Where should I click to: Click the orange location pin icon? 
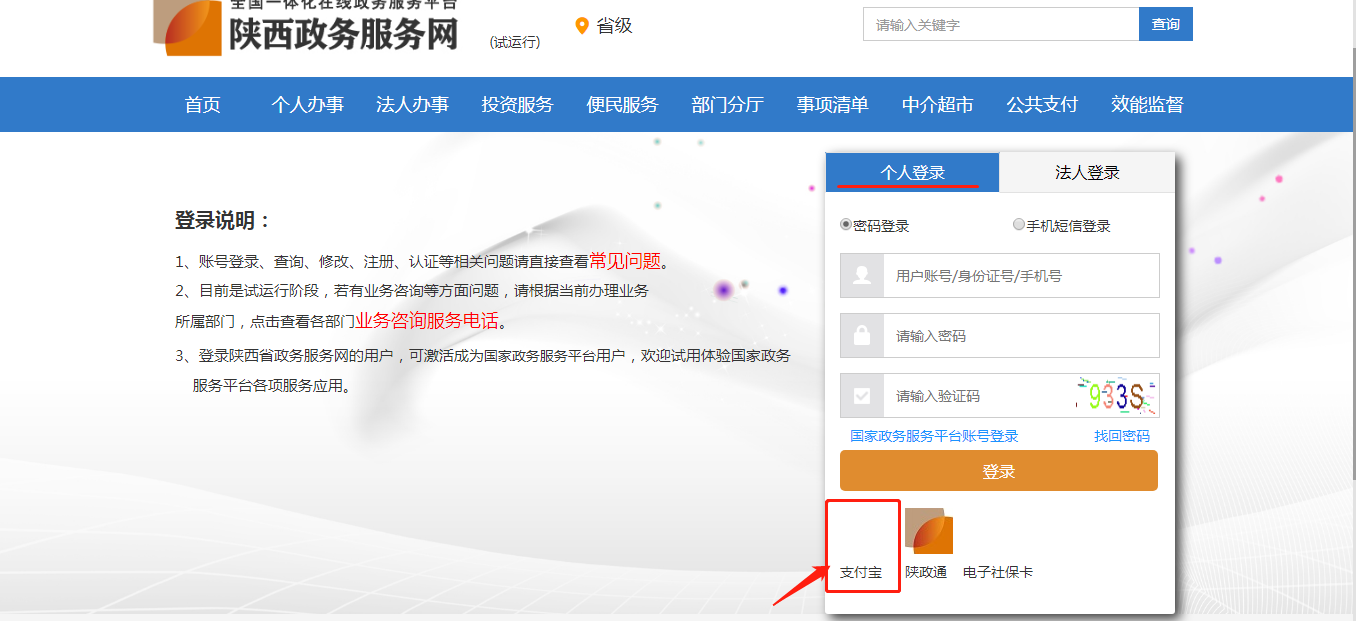[582, 26]
